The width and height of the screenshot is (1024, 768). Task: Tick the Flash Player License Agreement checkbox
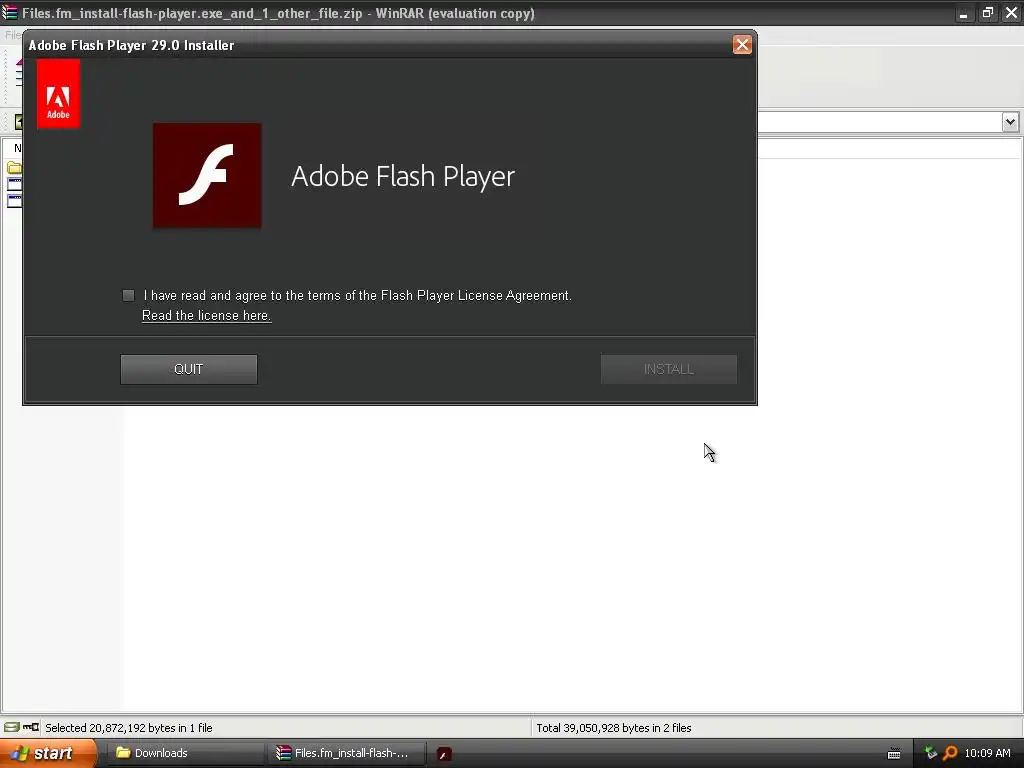(x=129, y=296)
